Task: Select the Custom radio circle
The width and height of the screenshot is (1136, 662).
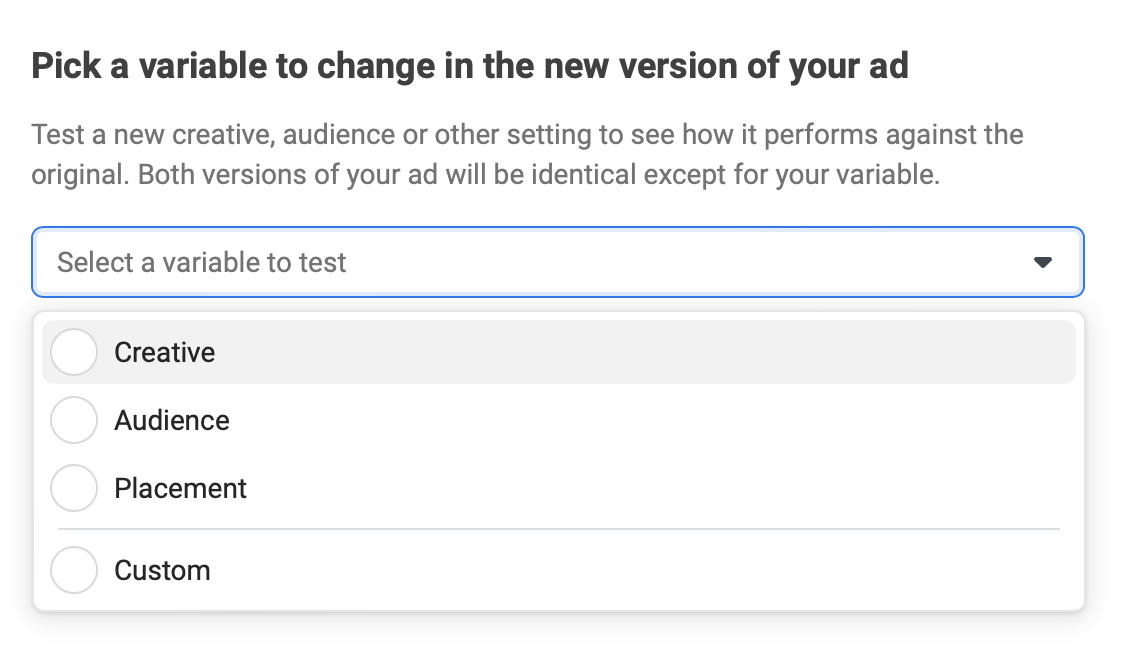Action: click(74, 570)
